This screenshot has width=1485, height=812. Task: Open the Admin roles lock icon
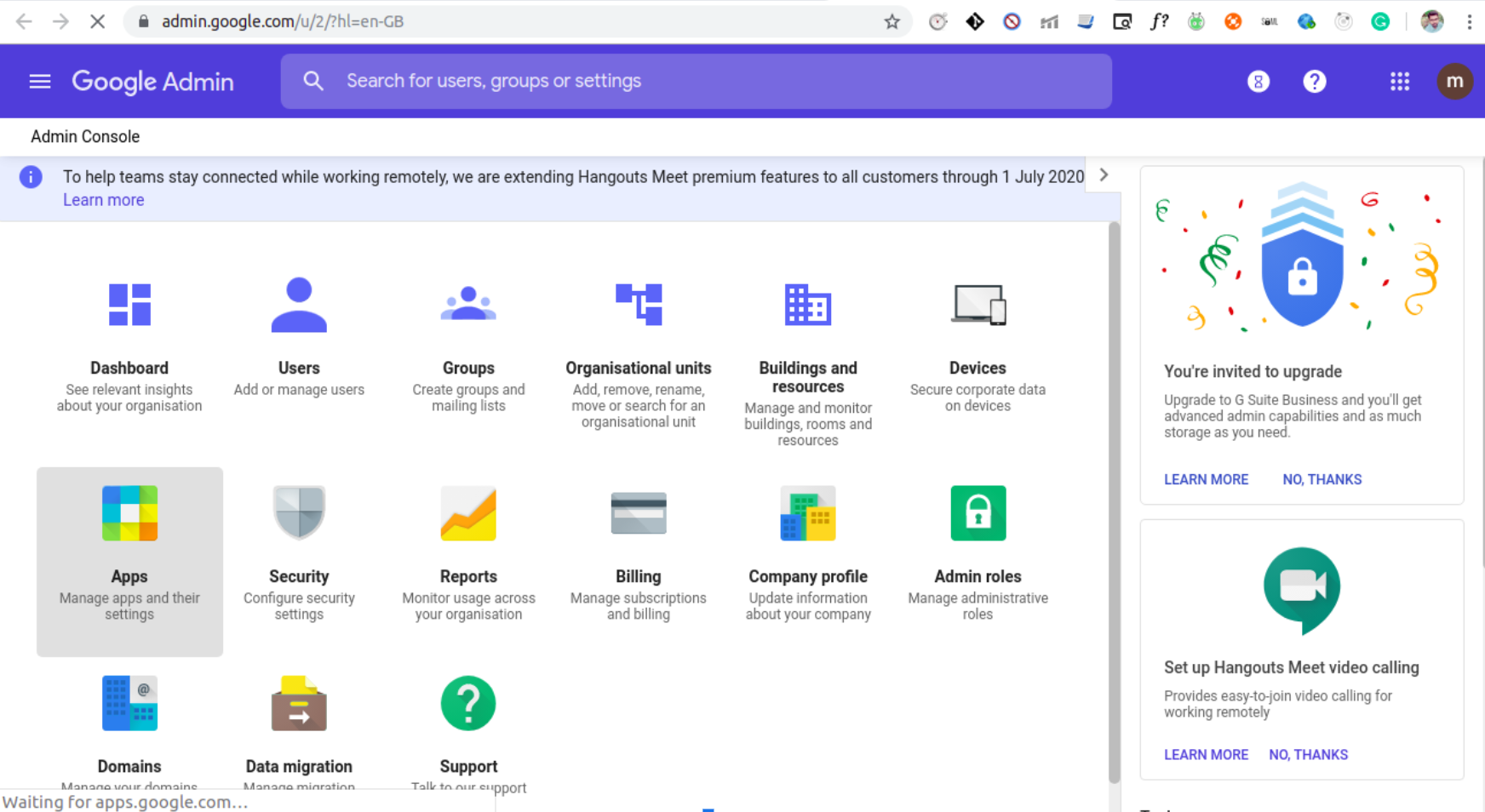coord(978,513)
